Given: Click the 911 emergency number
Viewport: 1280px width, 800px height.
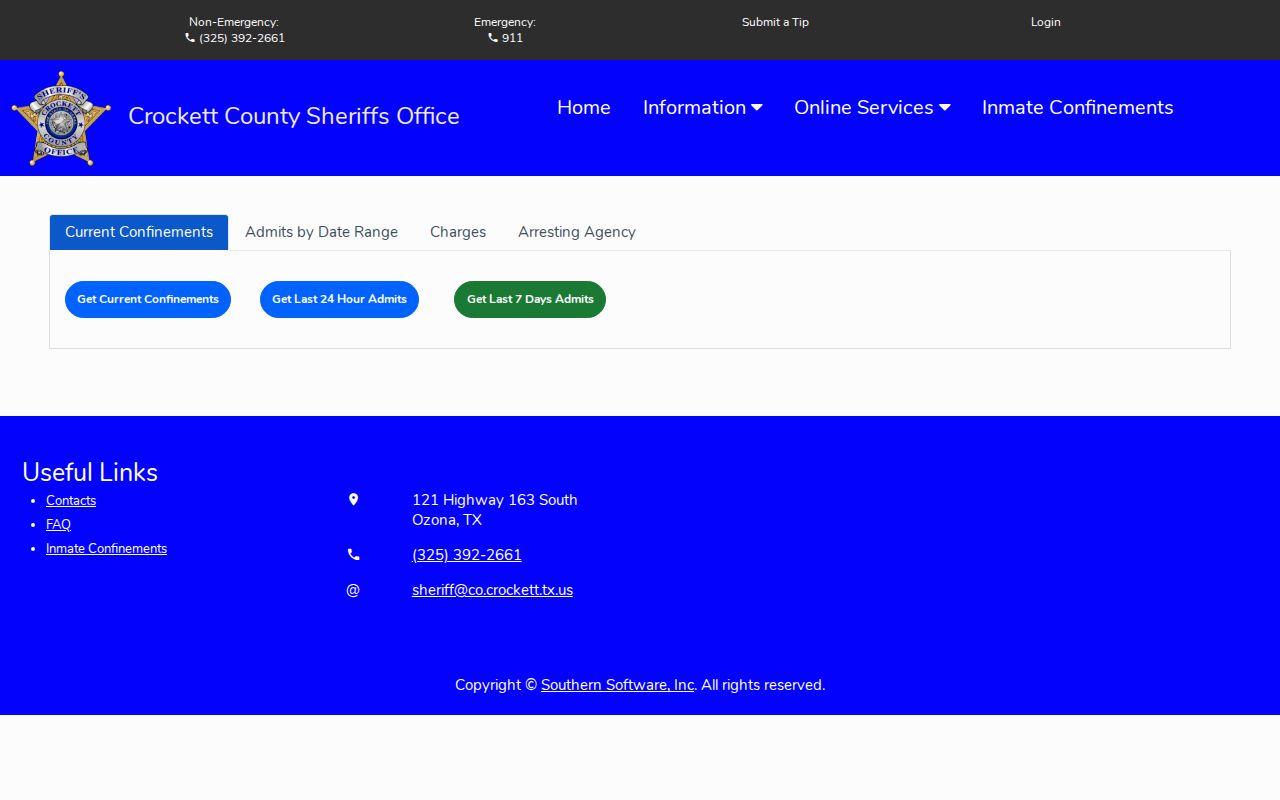Looking at the screenshot, I should click(512, 38).
